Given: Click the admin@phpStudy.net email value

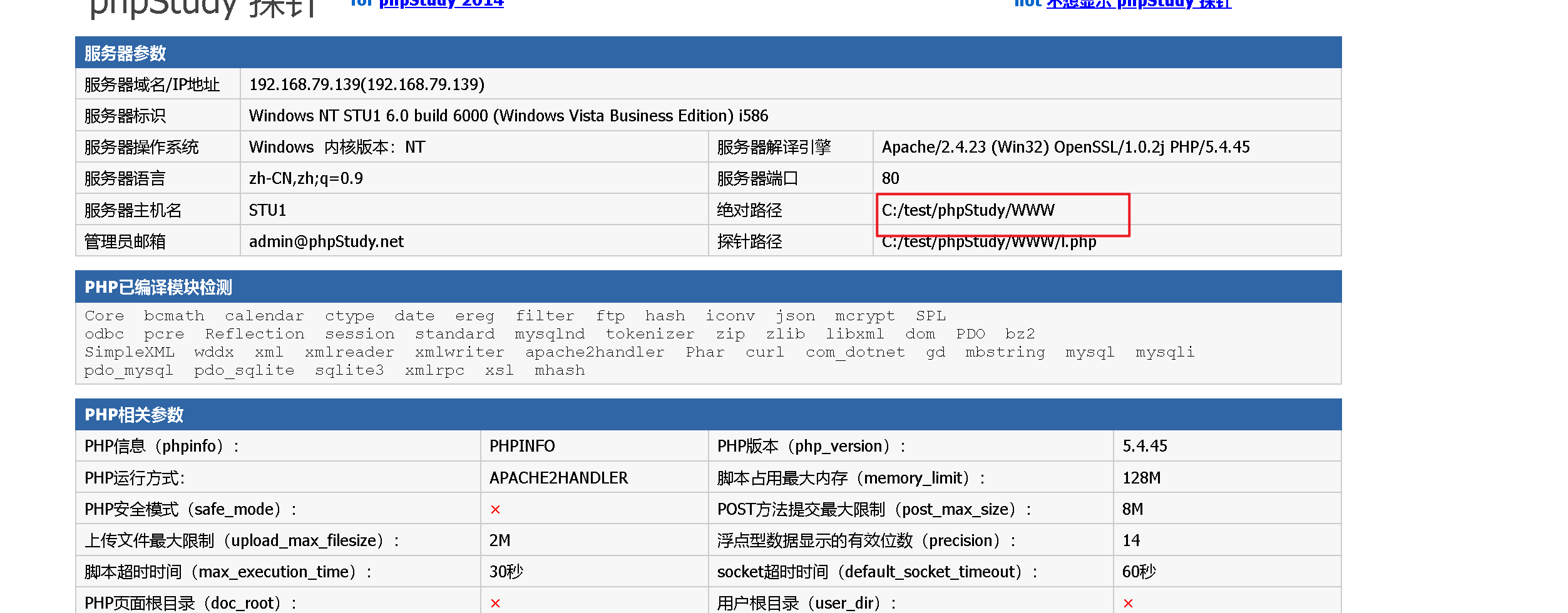Looking at the screenshot, I should [326, 241].
